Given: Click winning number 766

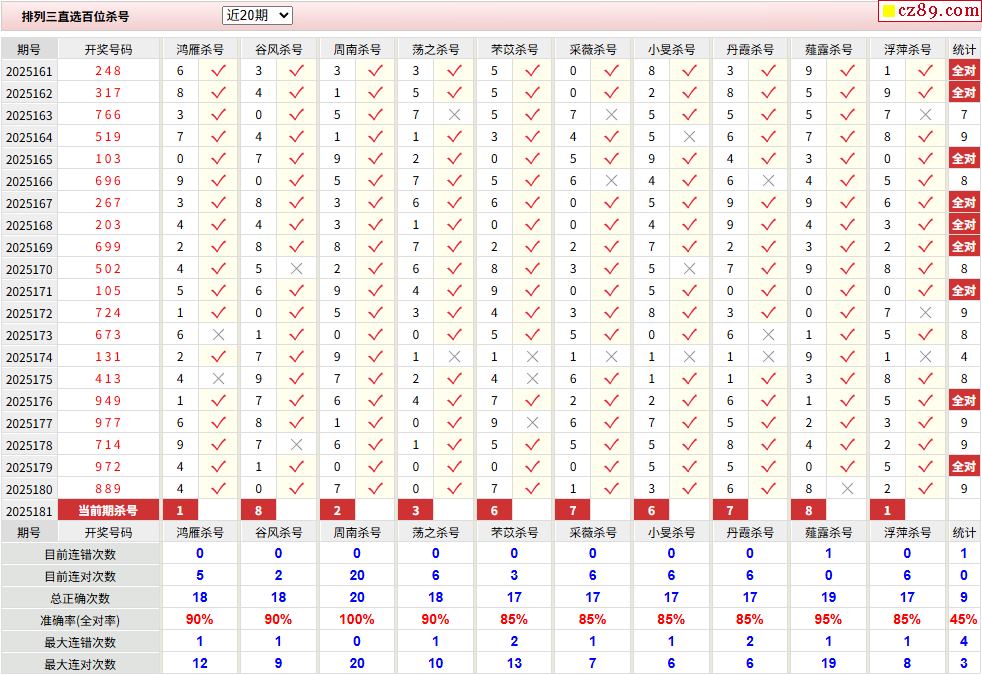Looking at the screenshot, I should tap(108, 115).
